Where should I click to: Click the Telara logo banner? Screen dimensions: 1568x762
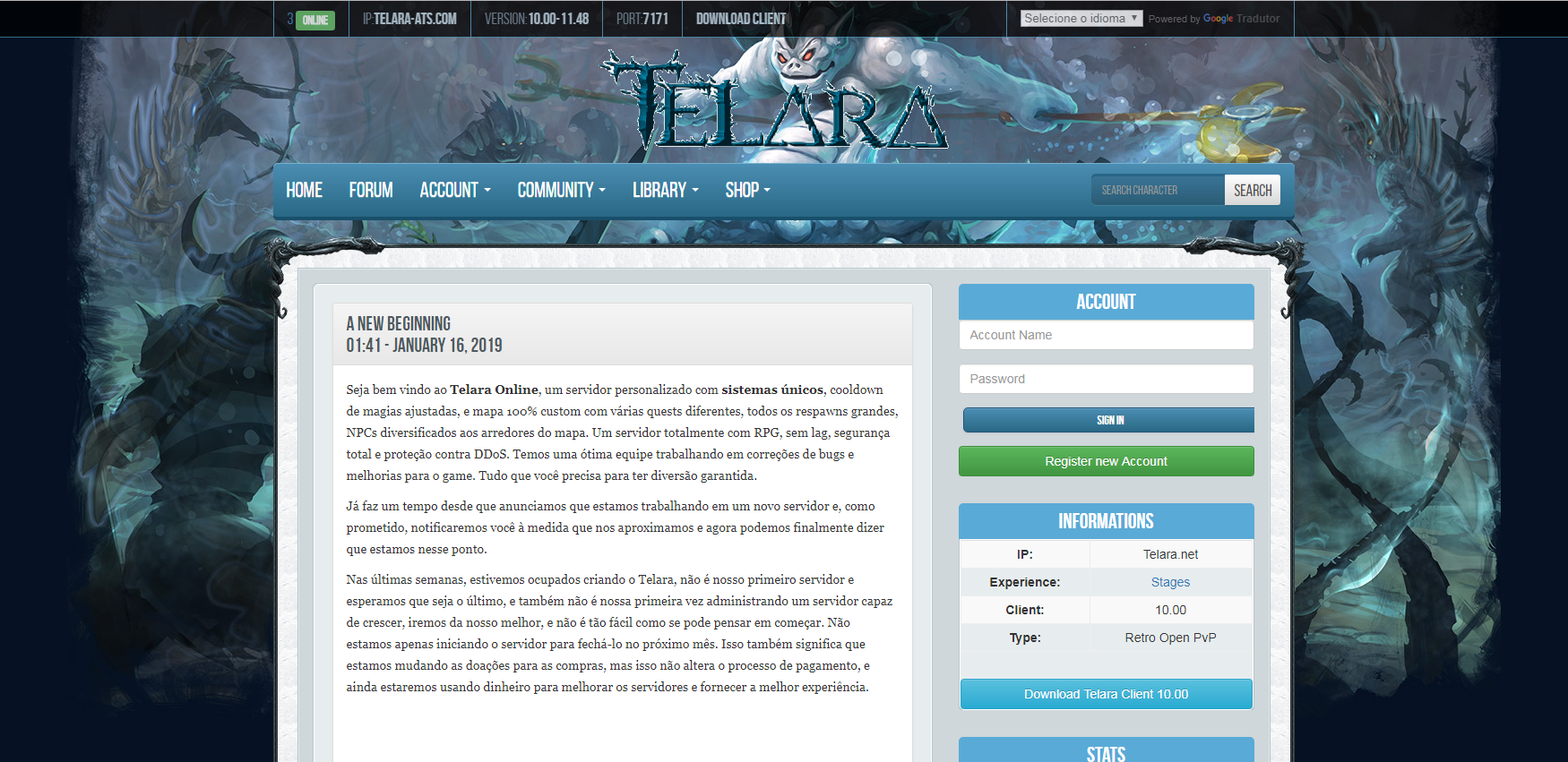pos(777,100)
